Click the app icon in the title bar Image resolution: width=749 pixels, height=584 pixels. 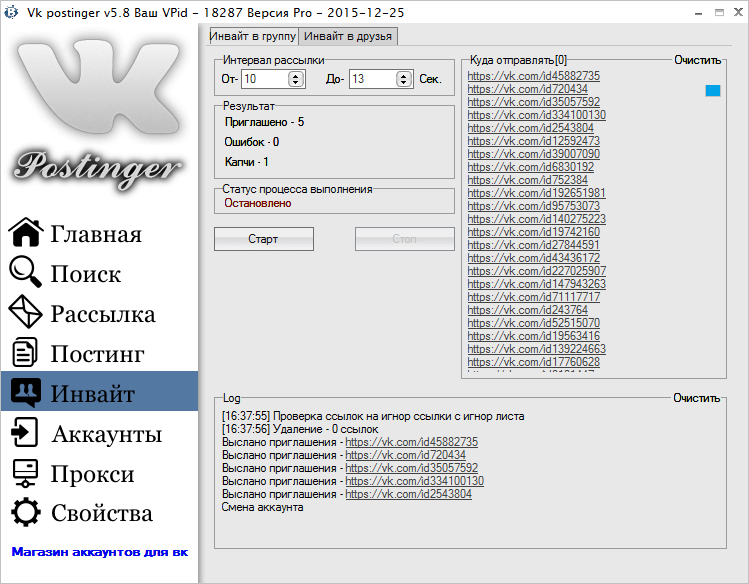11,12
